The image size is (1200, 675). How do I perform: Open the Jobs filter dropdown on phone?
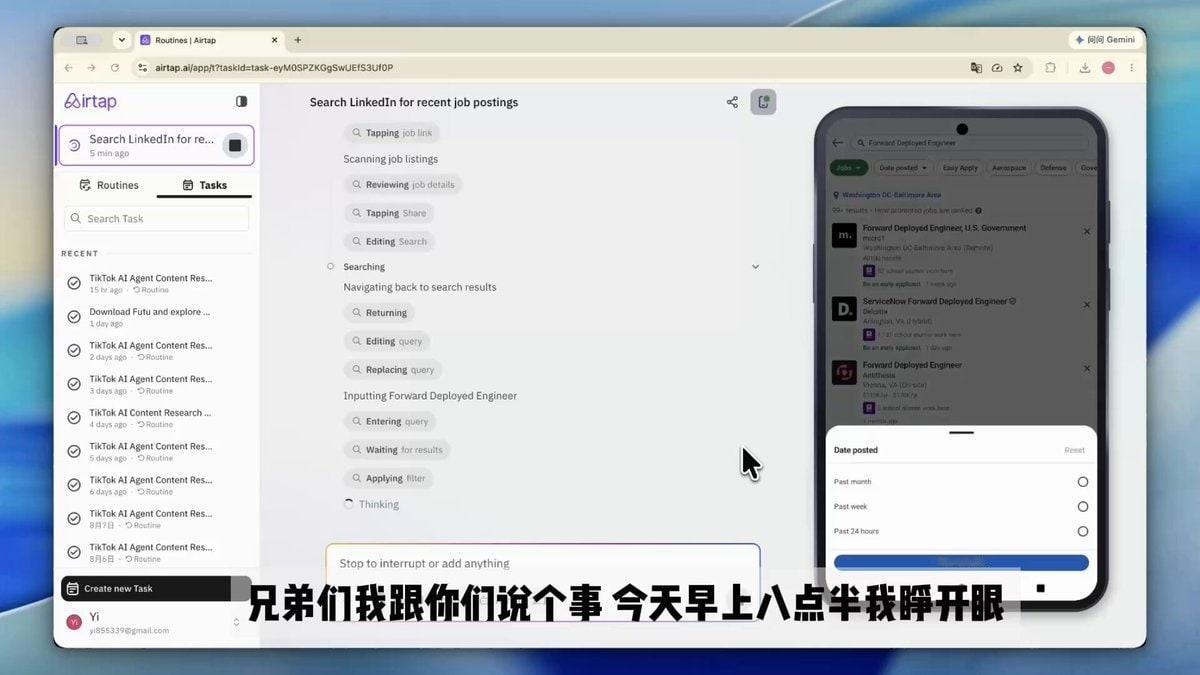(848, 168)
